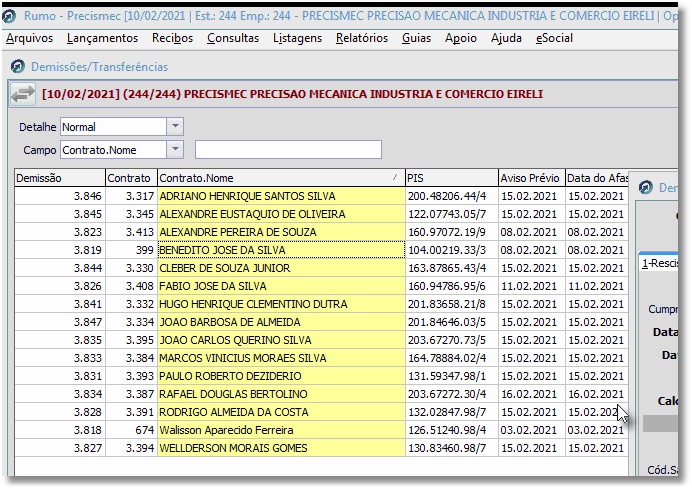Open the Lançamentos menu
692x490 pixels.
[102, 38]
